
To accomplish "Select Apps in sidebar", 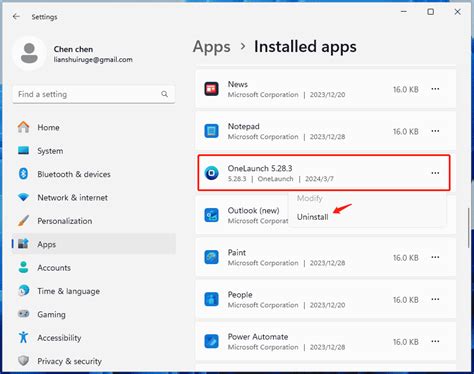I will coord(94,244).
